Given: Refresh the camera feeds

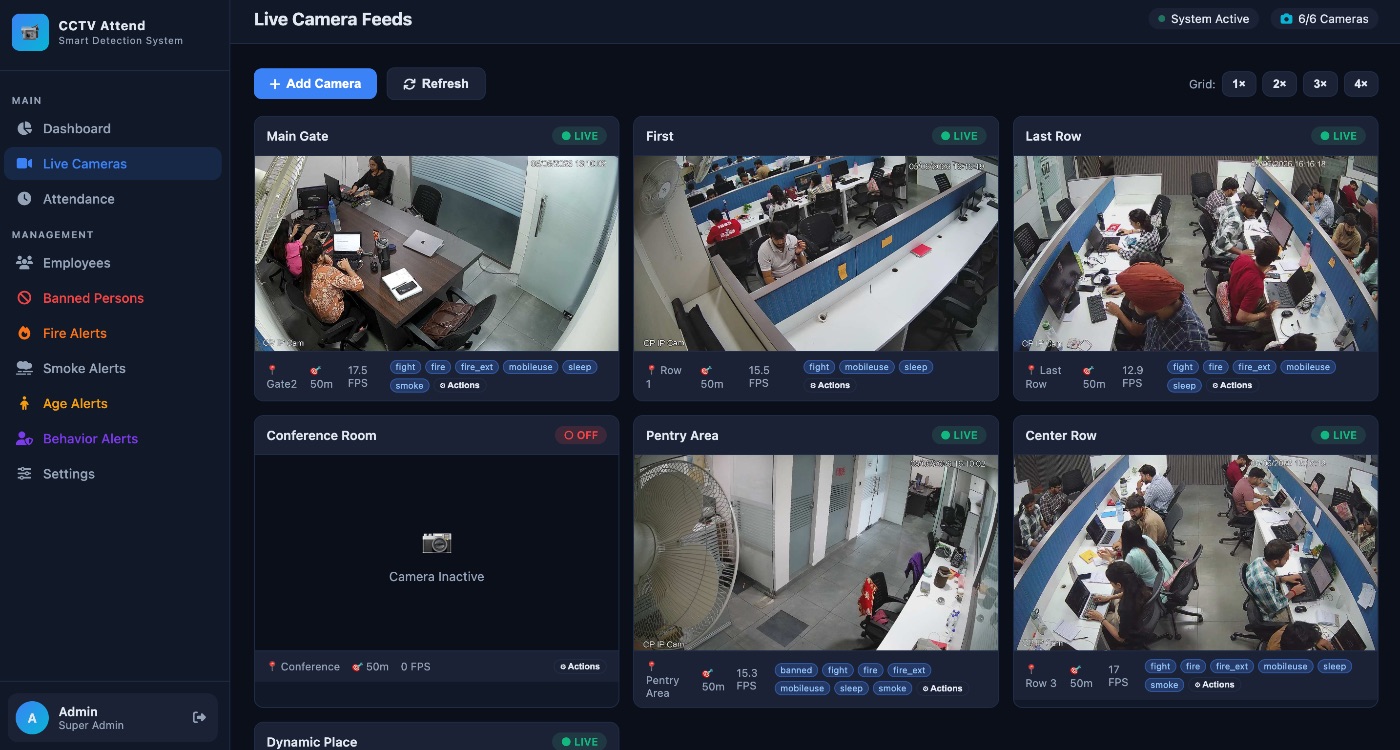Looking at the screenshot, I should [x=436, y=84].
